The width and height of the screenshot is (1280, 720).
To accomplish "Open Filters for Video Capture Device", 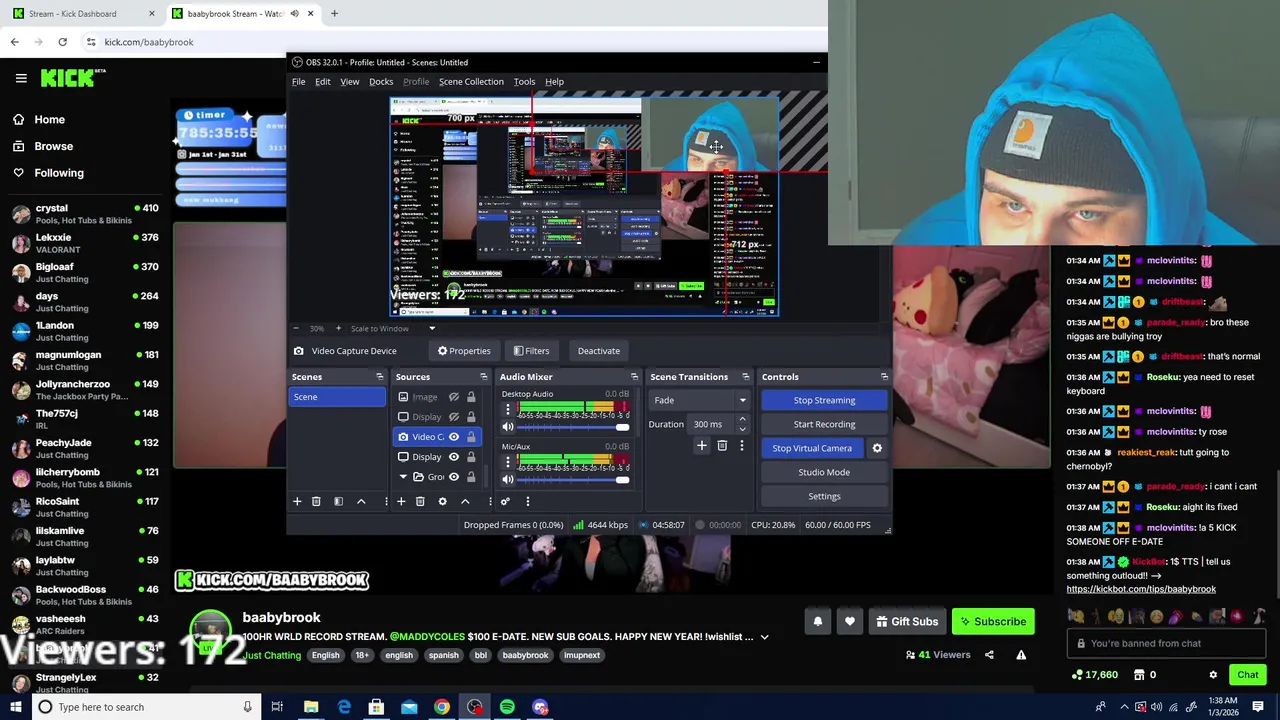I will (x=531, y=351).
